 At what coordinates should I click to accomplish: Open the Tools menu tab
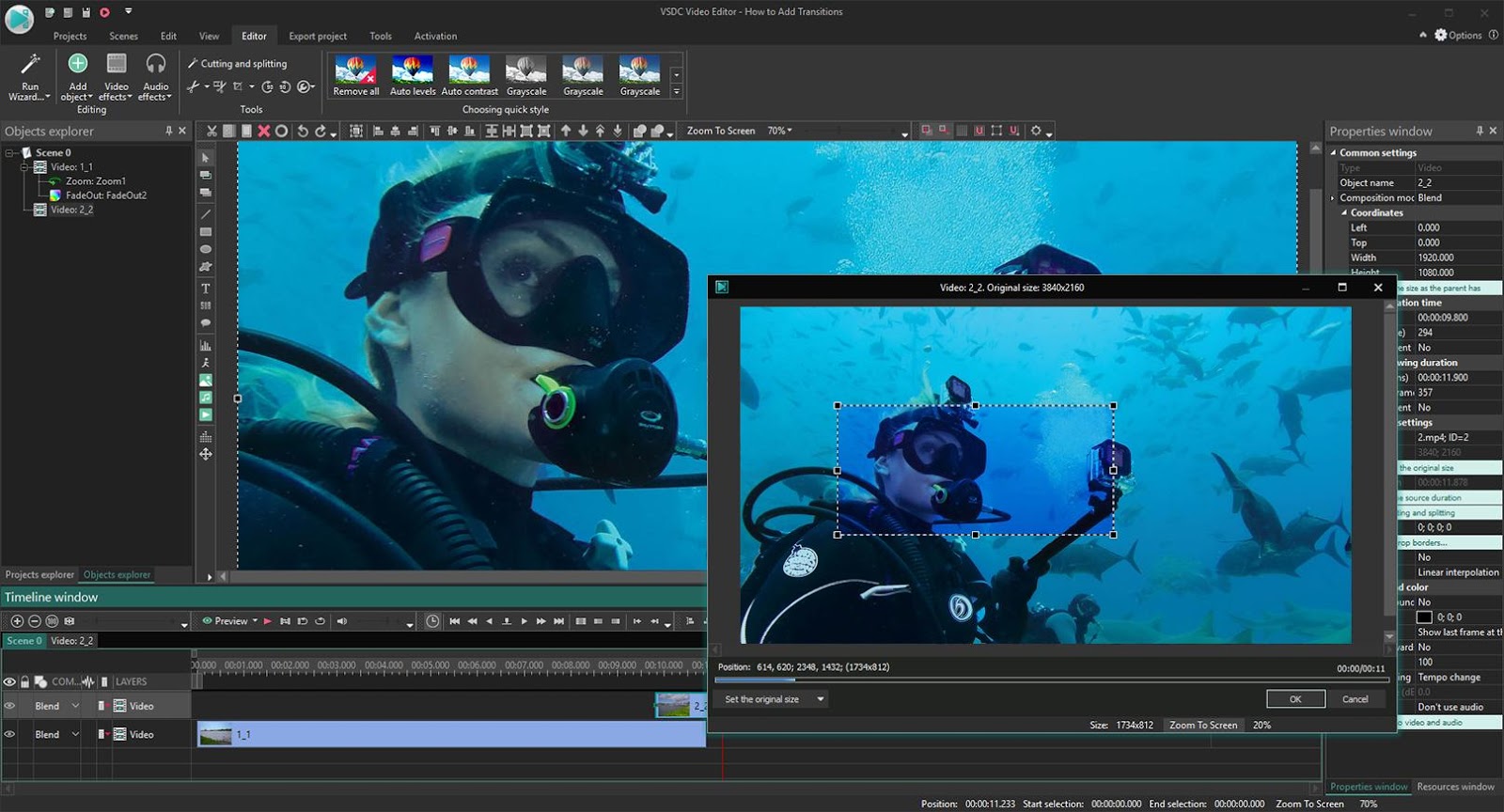pyautogui.click(x=381, y=36)
